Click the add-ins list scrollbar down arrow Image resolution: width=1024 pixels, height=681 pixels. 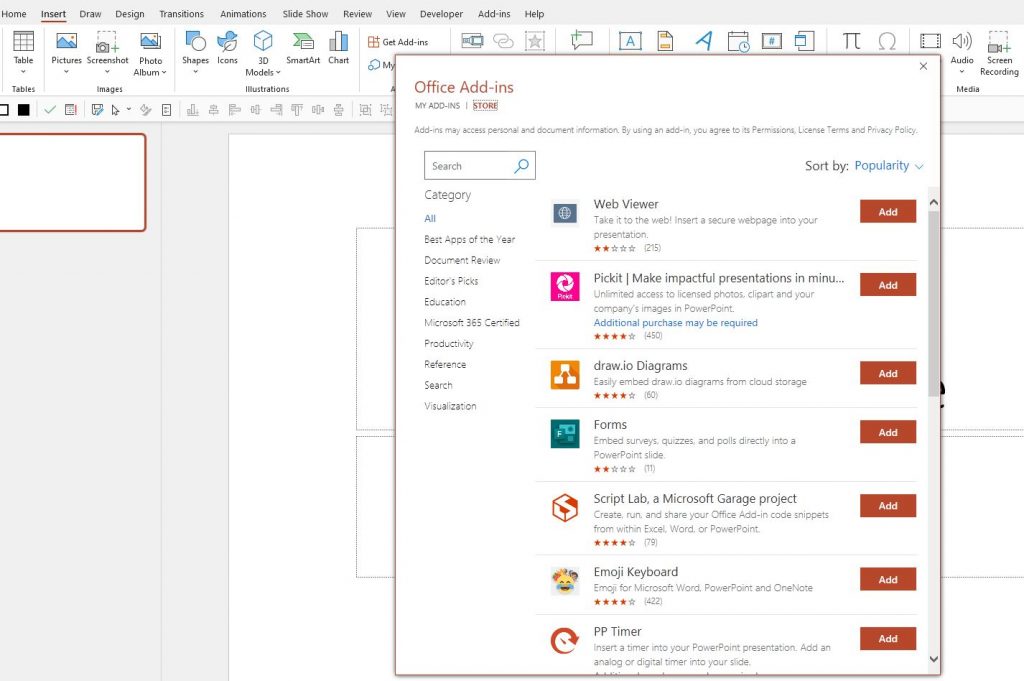[x=933, y=659]
